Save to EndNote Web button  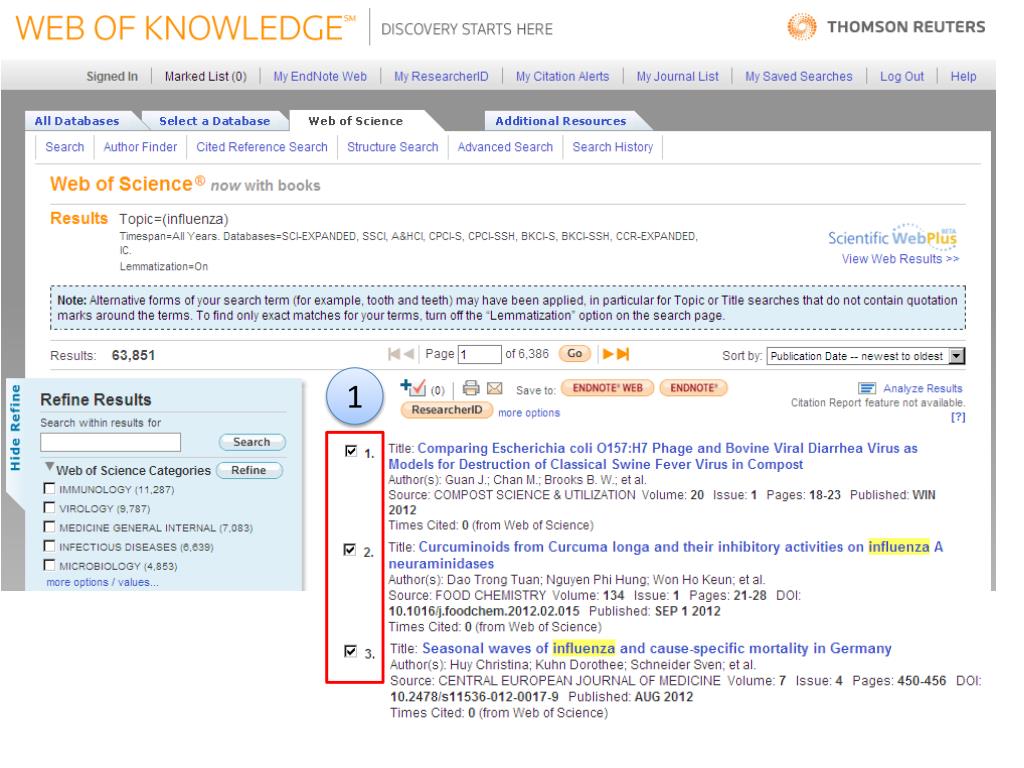pos(607,388)
